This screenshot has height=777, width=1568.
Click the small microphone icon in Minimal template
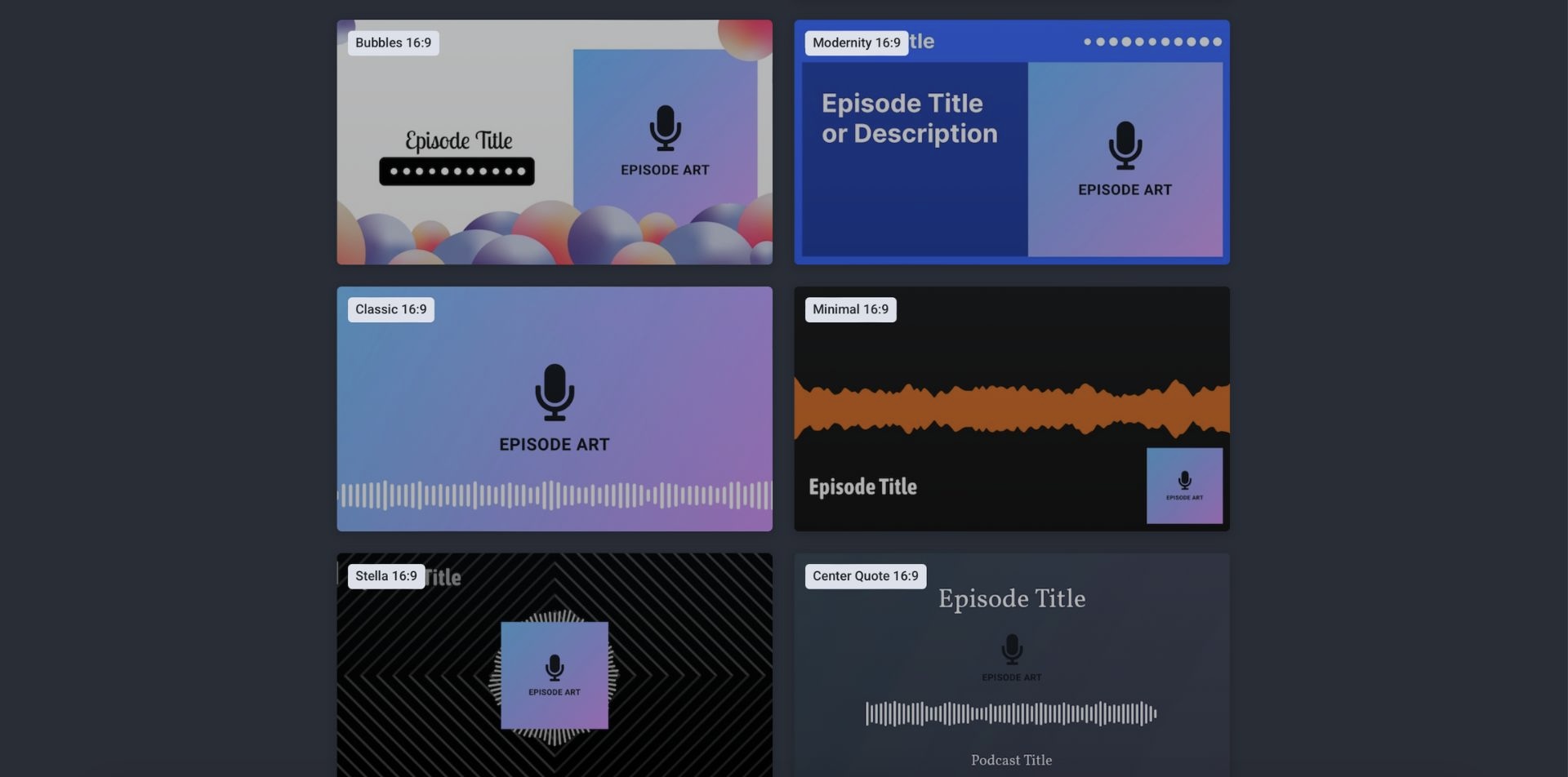(1184, 481)
